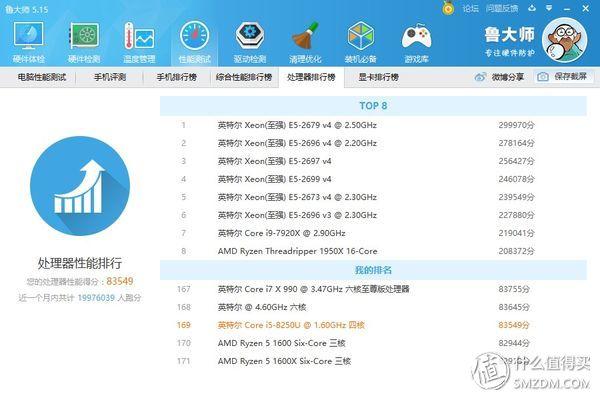Image resolution: width=600 pixels, height=400 pixels.
Task: Click the gold medal icon in title bar
Action: [x=448, y=8]
